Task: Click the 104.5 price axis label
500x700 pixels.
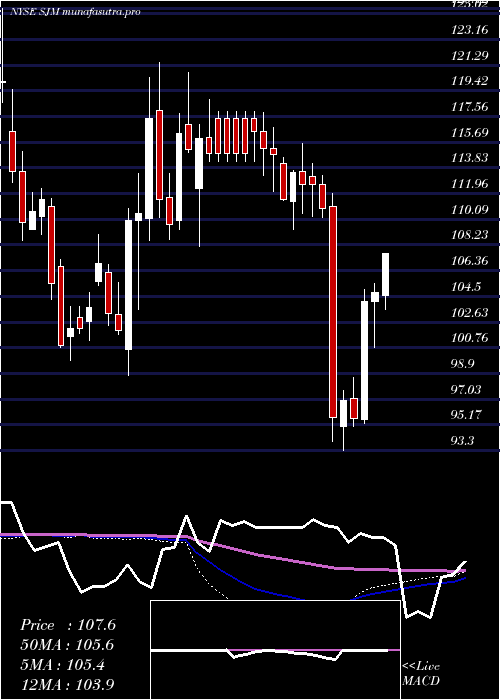Action: tap(465, 287)
